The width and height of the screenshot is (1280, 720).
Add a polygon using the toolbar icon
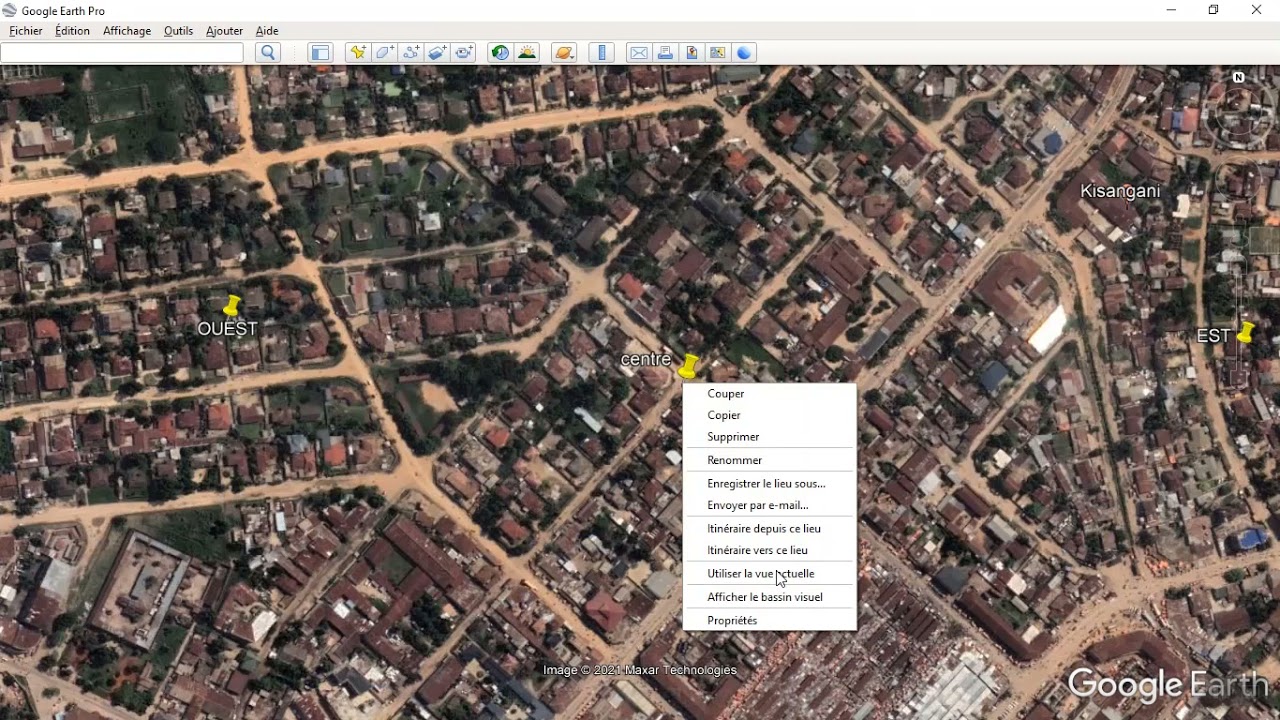coord(384,53)
